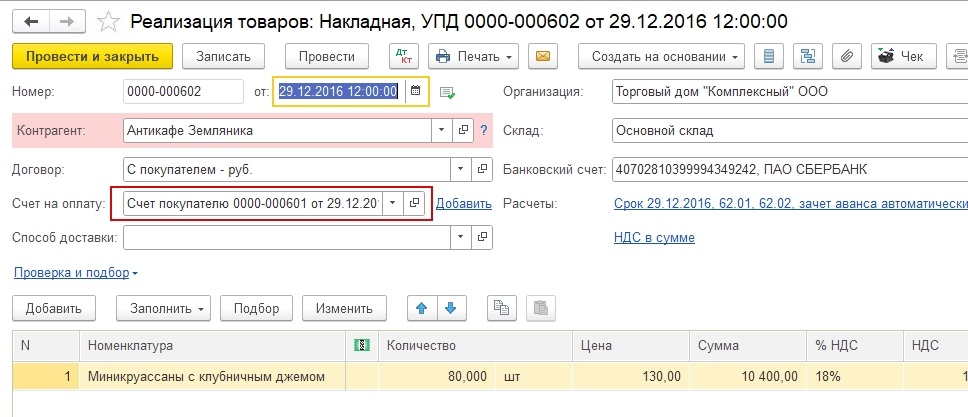Image resolution: width=968 pixels, height=417 pixels.
Task: Click sum cell 10 400,00
Action: pos(748,376)
